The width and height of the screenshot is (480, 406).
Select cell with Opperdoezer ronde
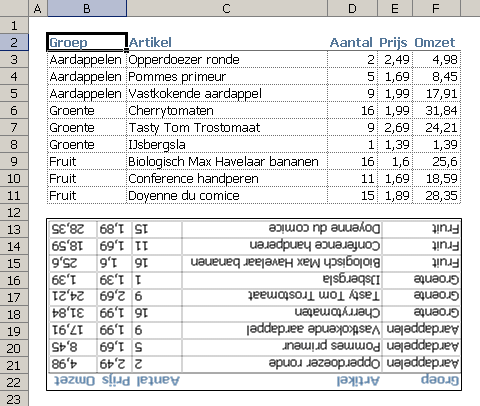pos(227,60)
